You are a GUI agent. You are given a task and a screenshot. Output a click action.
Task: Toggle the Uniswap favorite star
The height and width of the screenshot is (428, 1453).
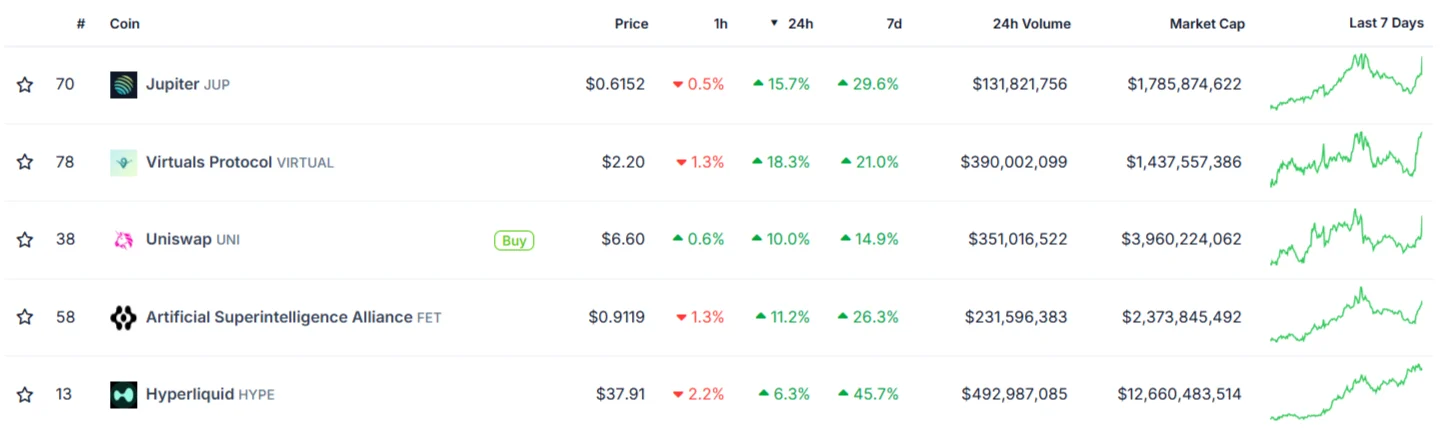coord(25,240)
